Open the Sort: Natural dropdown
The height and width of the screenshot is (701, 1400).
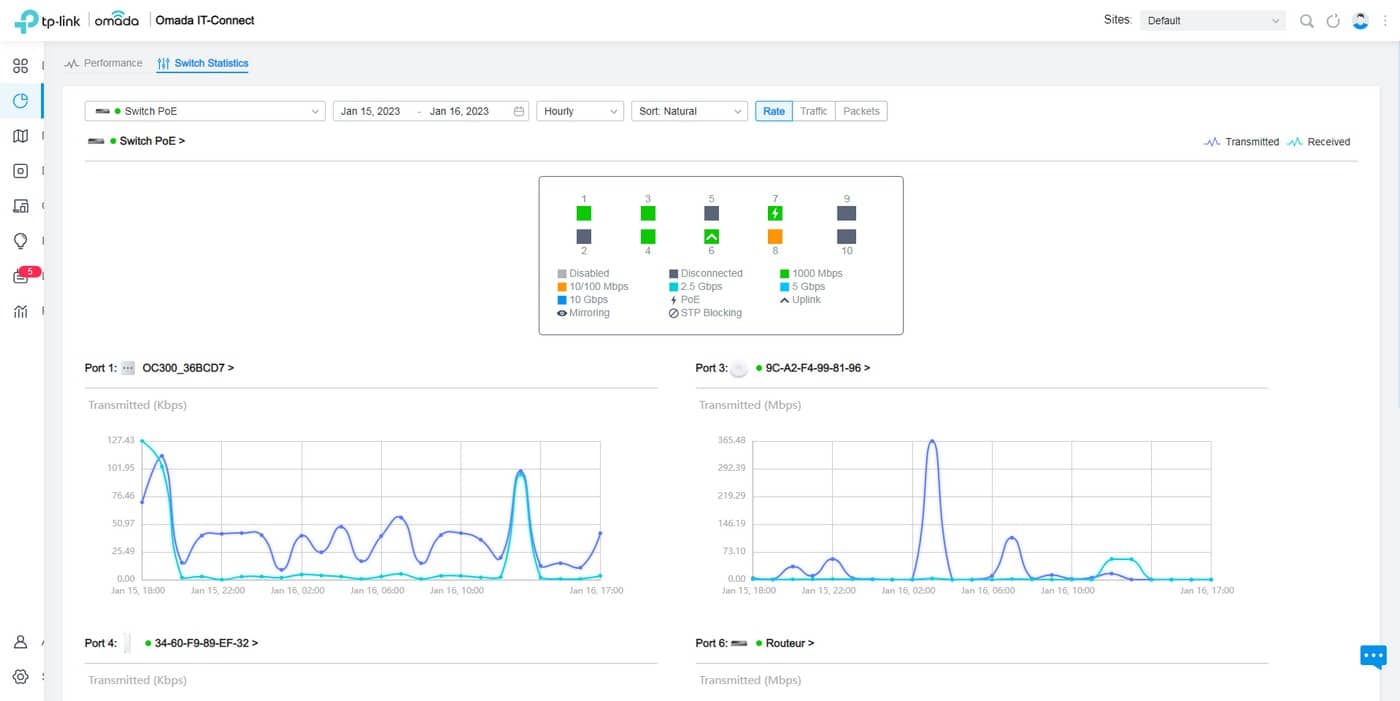click(689, 111)
